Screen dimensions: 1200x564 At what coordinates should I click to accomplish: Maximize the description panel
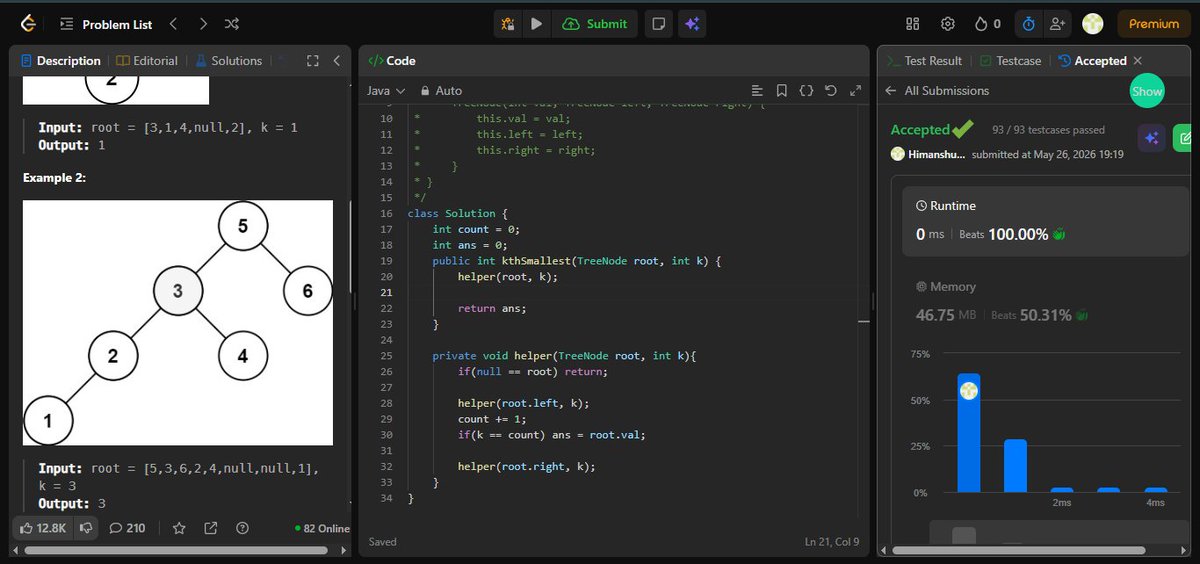pyautogui.click(x=312, y=61)
